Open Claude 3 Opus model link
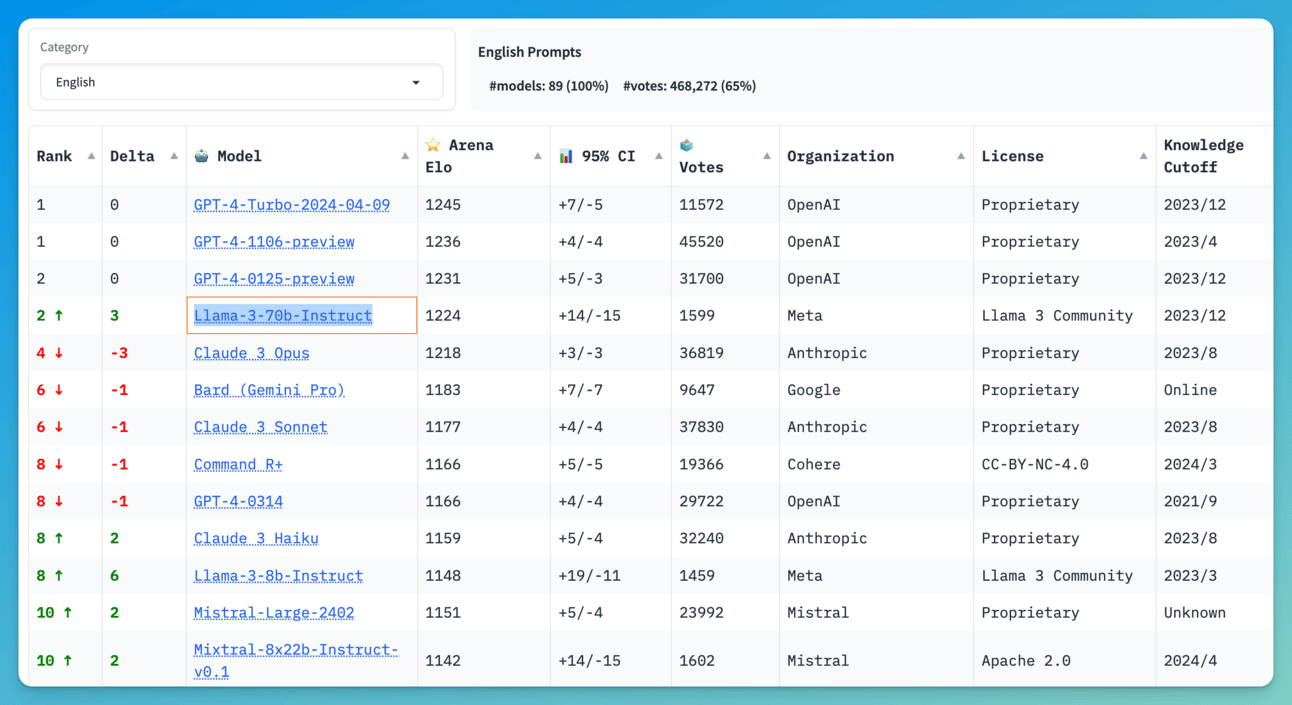The height and width of the screenshot is (705, 1292). tap(252, 353)
